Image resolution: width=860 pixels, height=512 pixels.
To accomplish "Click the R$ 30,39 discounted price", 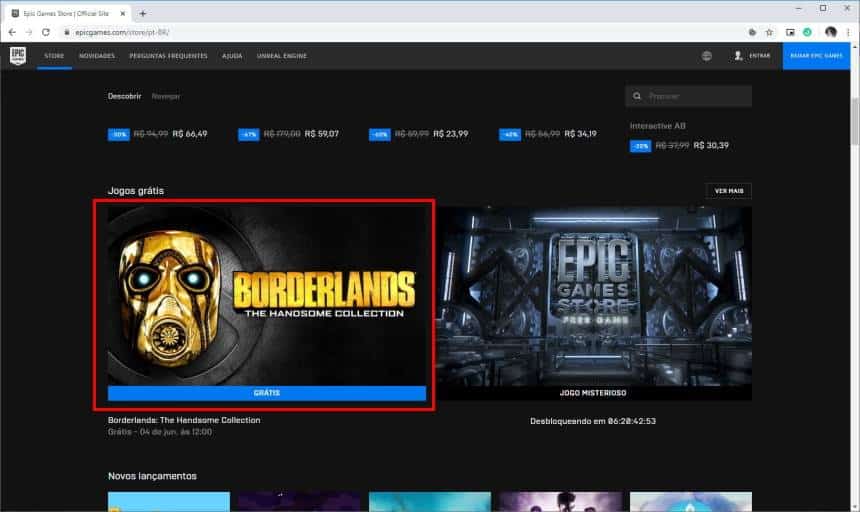I will click(711, 145).
